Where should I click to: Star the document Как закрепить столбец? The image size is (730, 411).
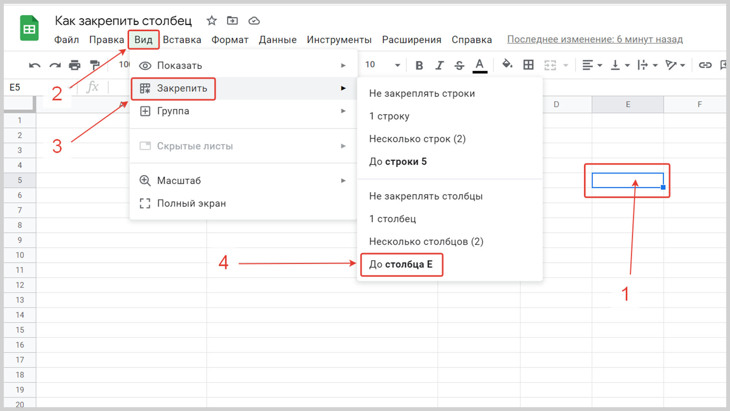[212, 20]
